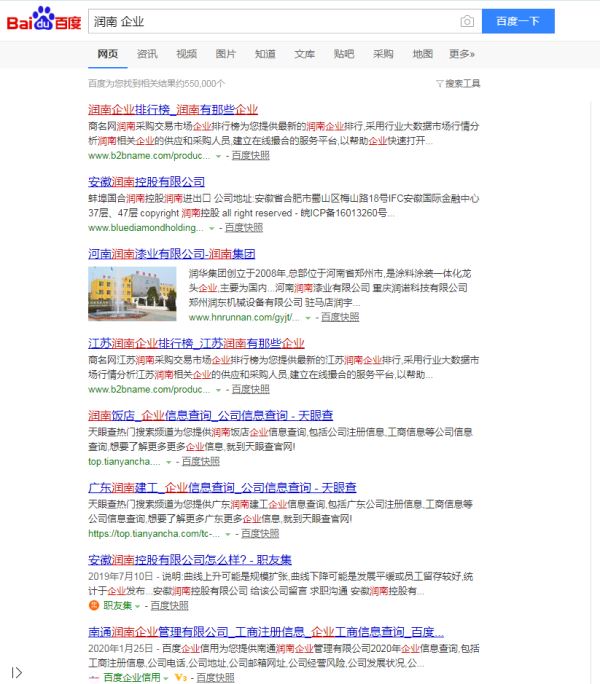Screen dimensions: 600x684
Task: Click the side panel expand arrow icon
Action: coord(17,672)
